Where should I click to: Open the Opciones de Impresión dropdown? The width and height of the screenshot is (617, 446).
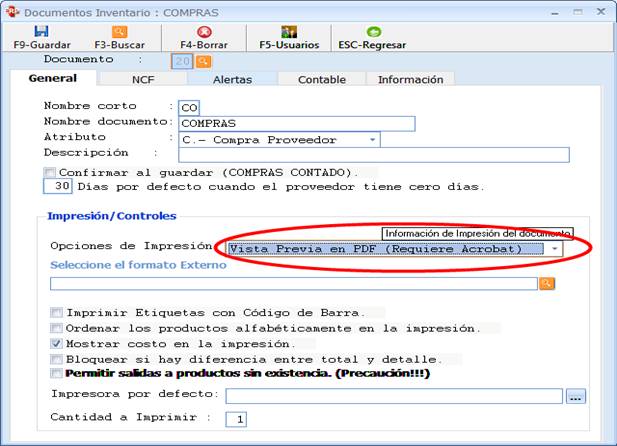point(554,249)
